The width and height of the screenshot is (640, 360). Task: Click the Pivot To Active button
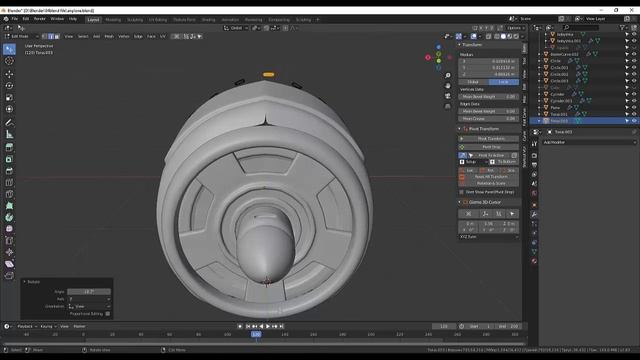click(489, 155)
